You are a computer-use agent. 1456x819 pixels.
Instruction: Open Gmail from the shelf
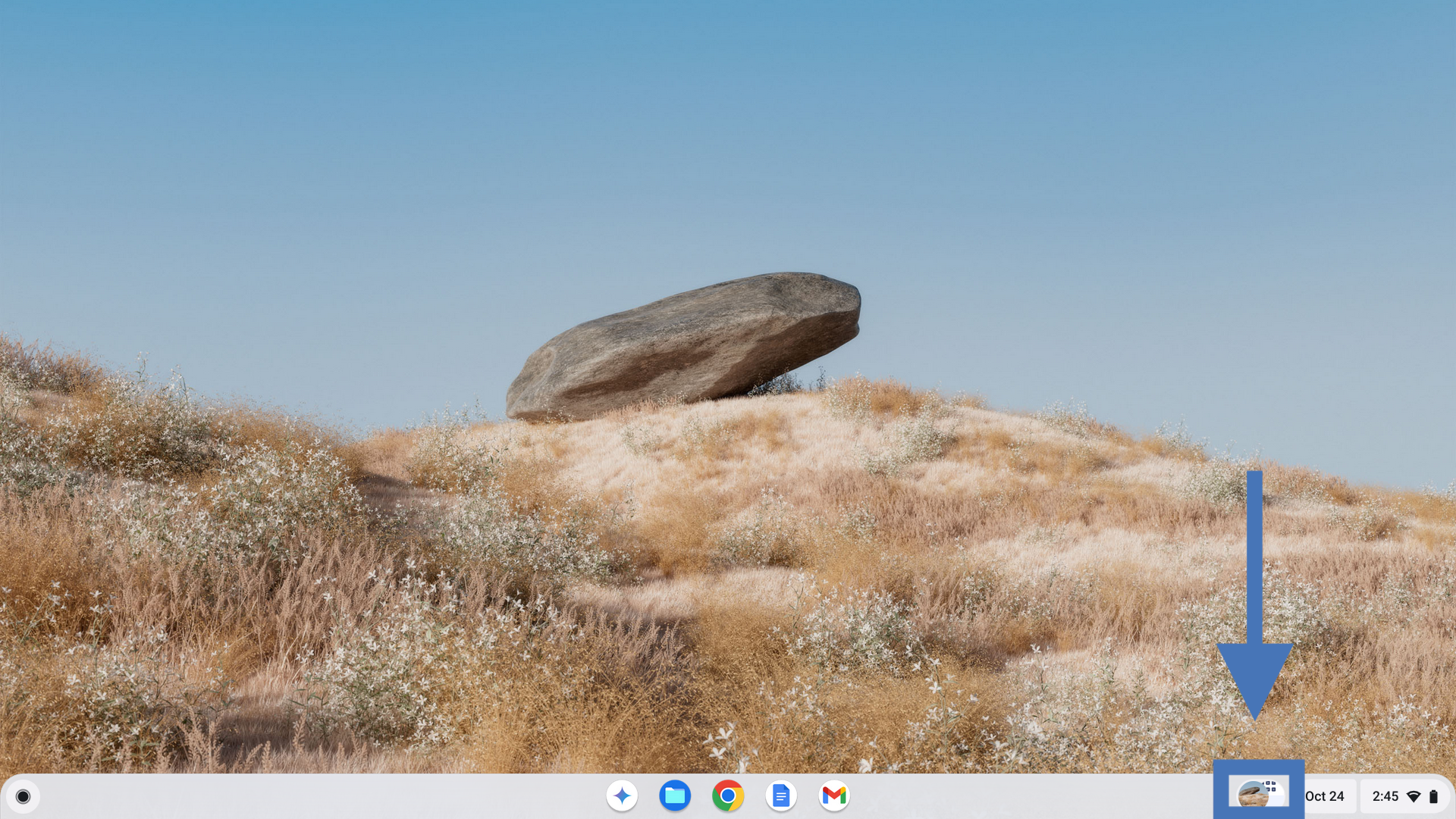[834, 795]
